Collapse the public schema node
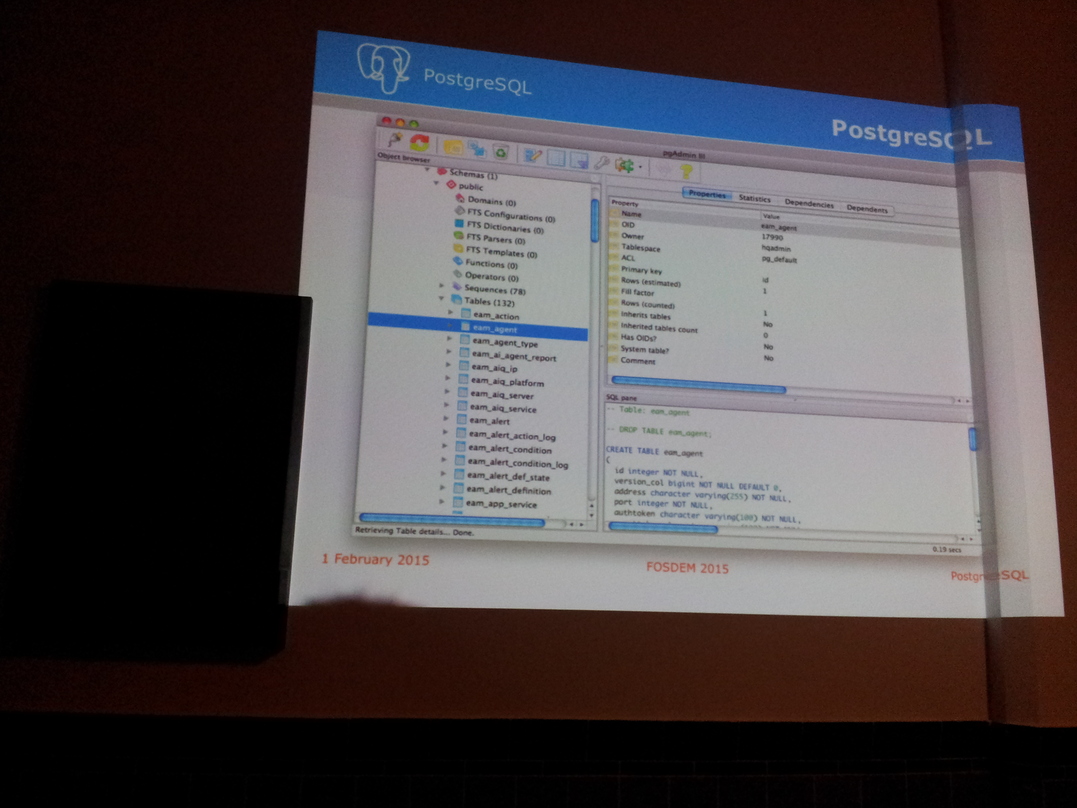This screenshot has height=808, width=1077. coord(437,185)
